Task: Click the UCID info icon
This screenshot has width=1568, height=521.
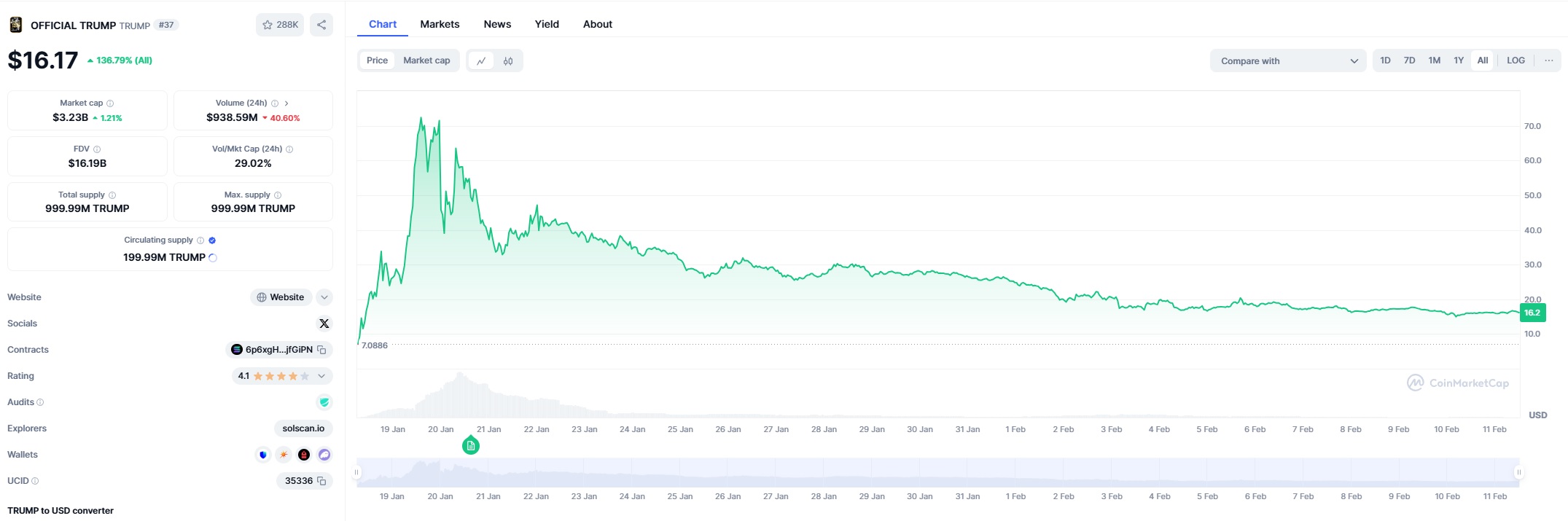Action: 35,481
